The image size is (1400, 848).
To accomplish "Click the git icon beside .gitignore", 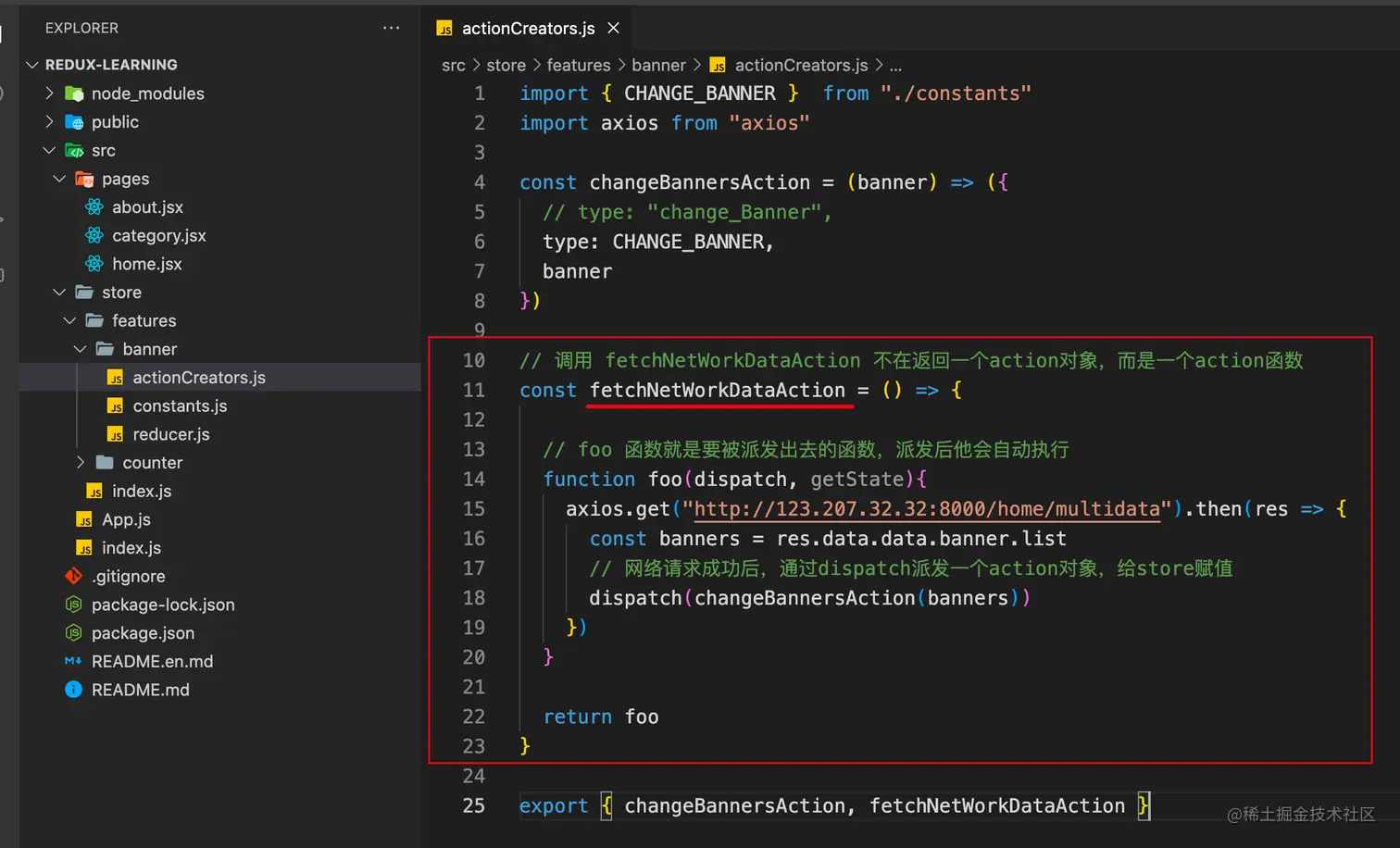I will click(74, 576).
